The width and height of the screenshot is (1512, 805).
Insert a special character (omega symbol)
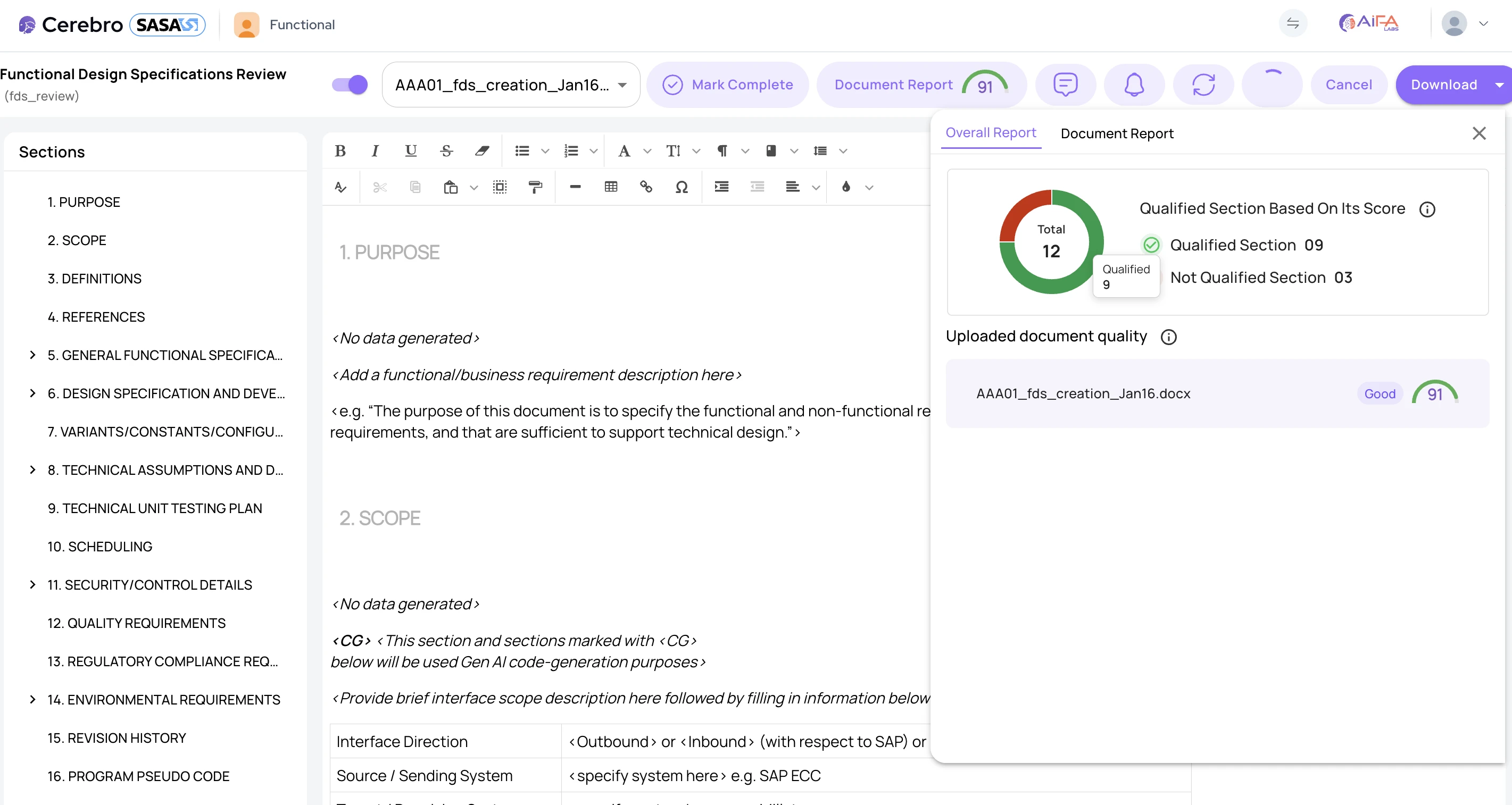tap(682, 187)
